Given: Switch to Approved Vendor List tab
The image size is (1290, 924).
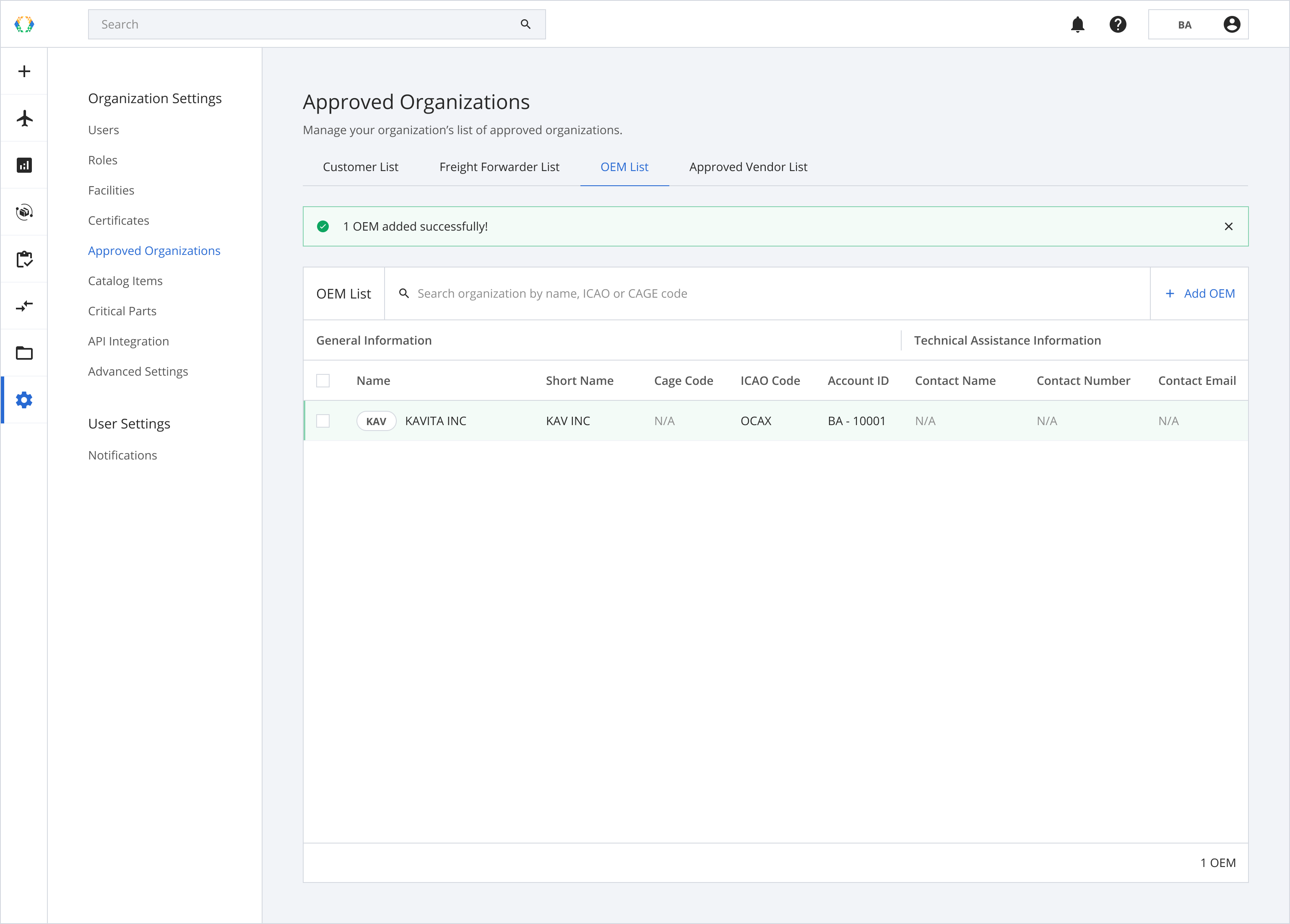Looking at the screenshot, I should [748, 166].
